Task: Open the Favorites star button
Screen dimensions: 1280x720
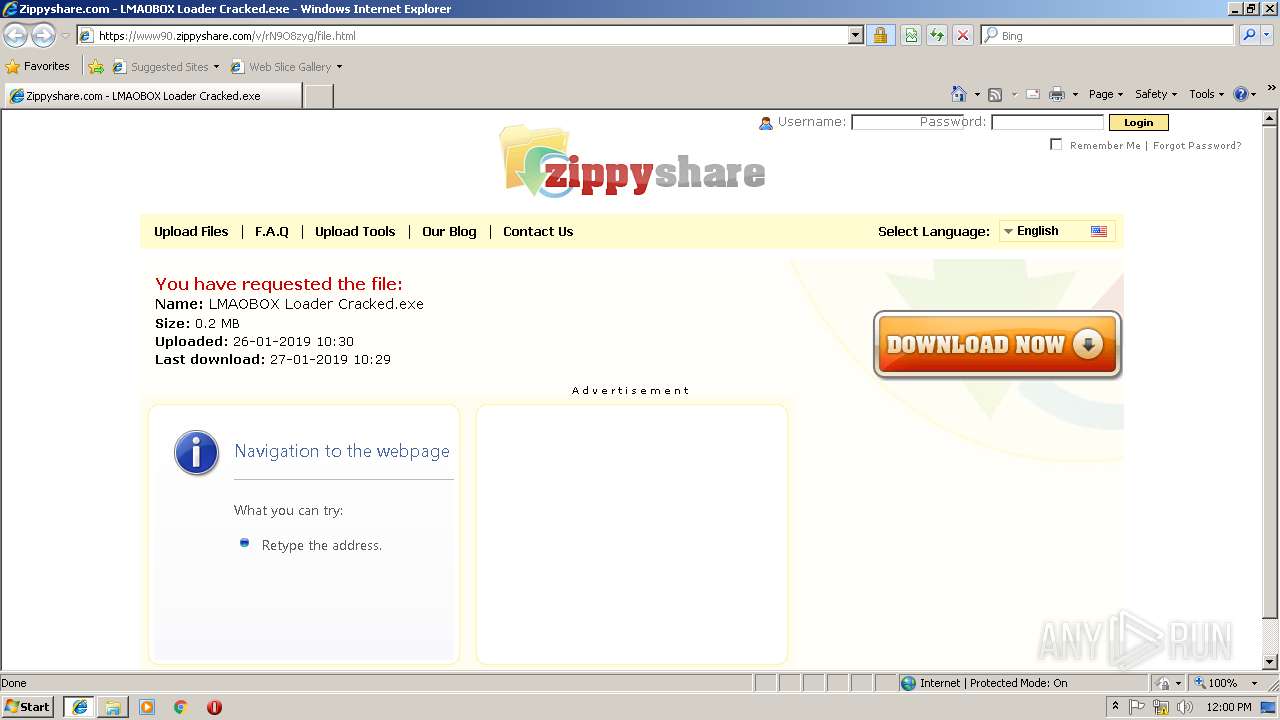Action: point(38,67)
